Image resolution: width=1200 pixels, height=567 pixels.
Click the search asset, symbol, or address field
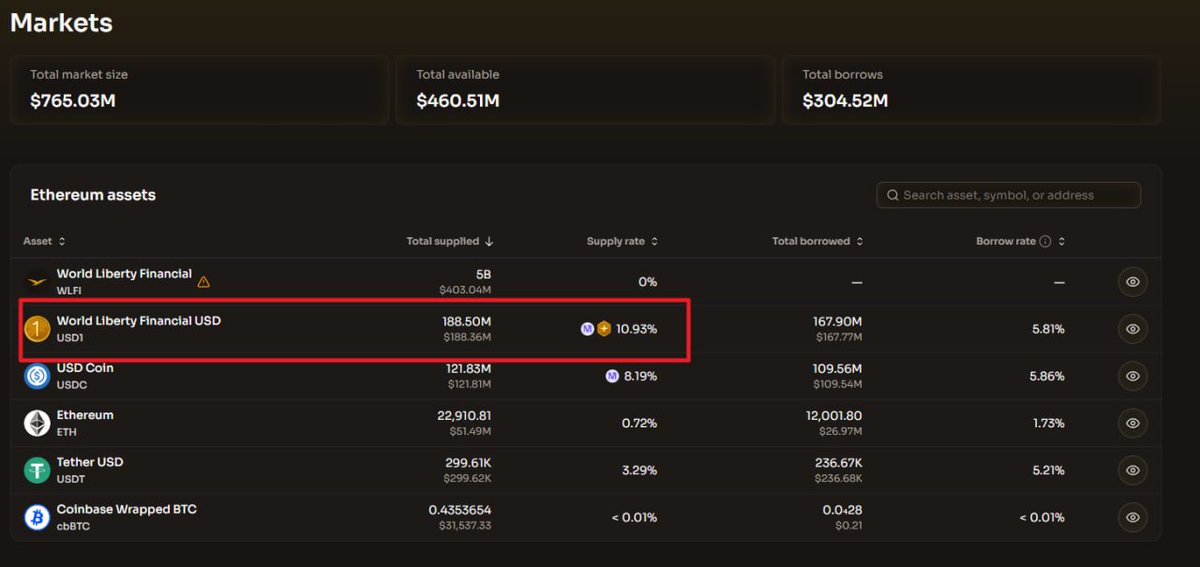pyautogui.click(x=1008, y=195)
